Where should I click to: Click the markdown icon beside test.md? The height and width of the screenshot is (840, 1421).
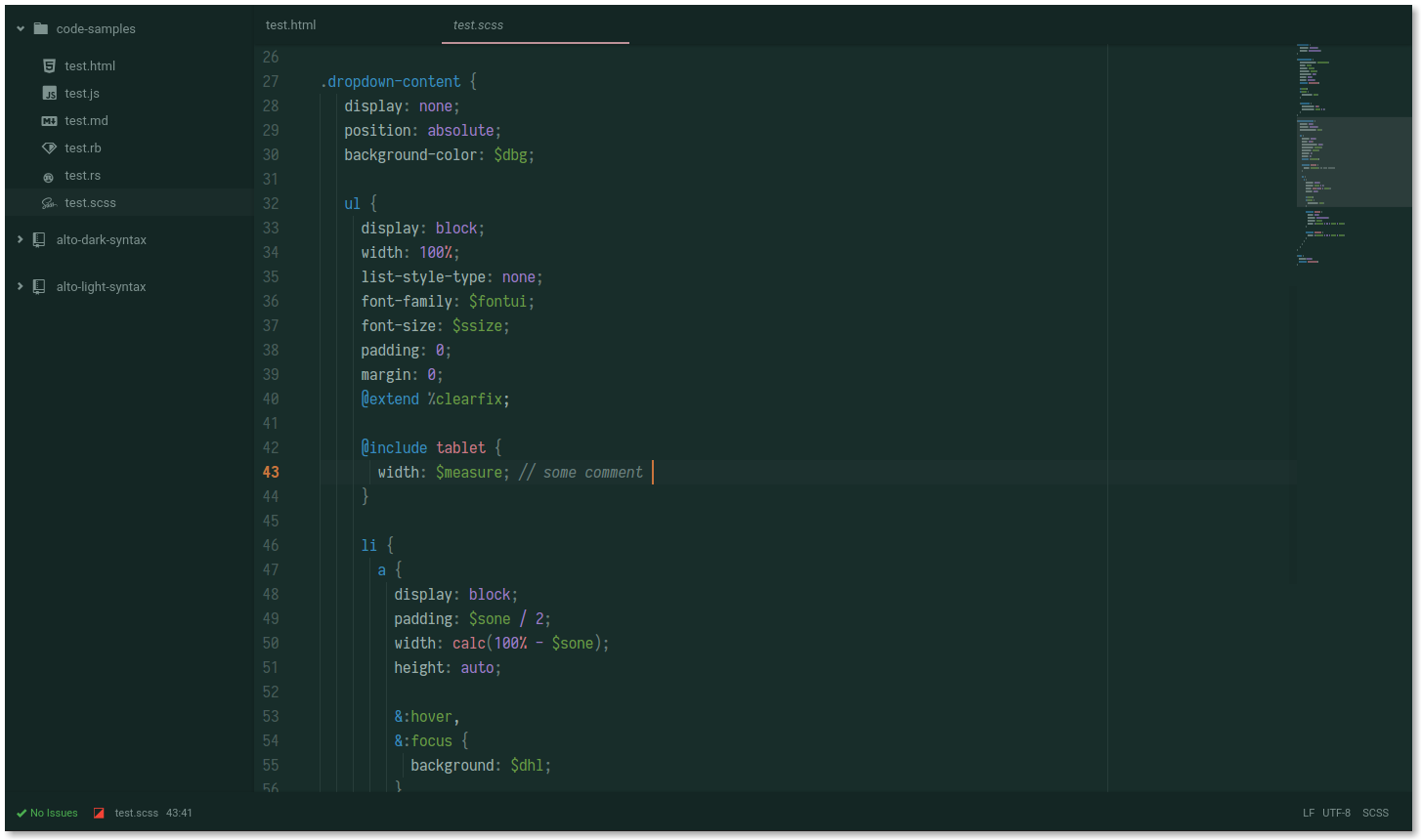coord(49,120)
